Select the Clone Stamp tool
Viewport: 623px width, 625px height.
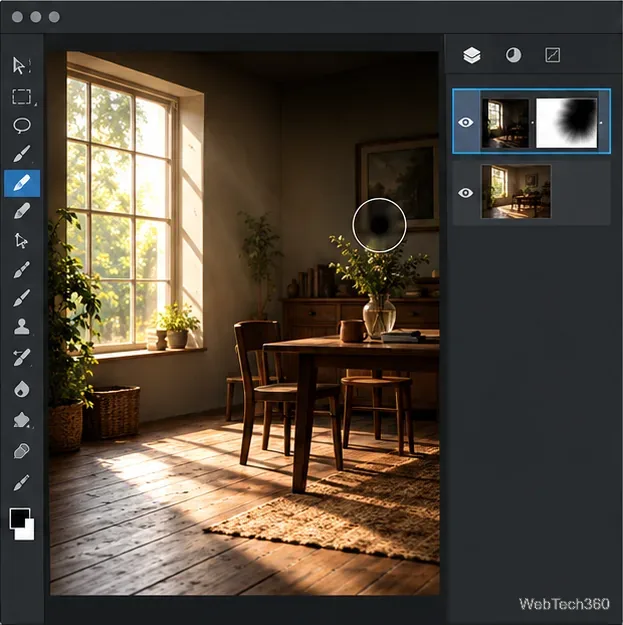[22, 327]
